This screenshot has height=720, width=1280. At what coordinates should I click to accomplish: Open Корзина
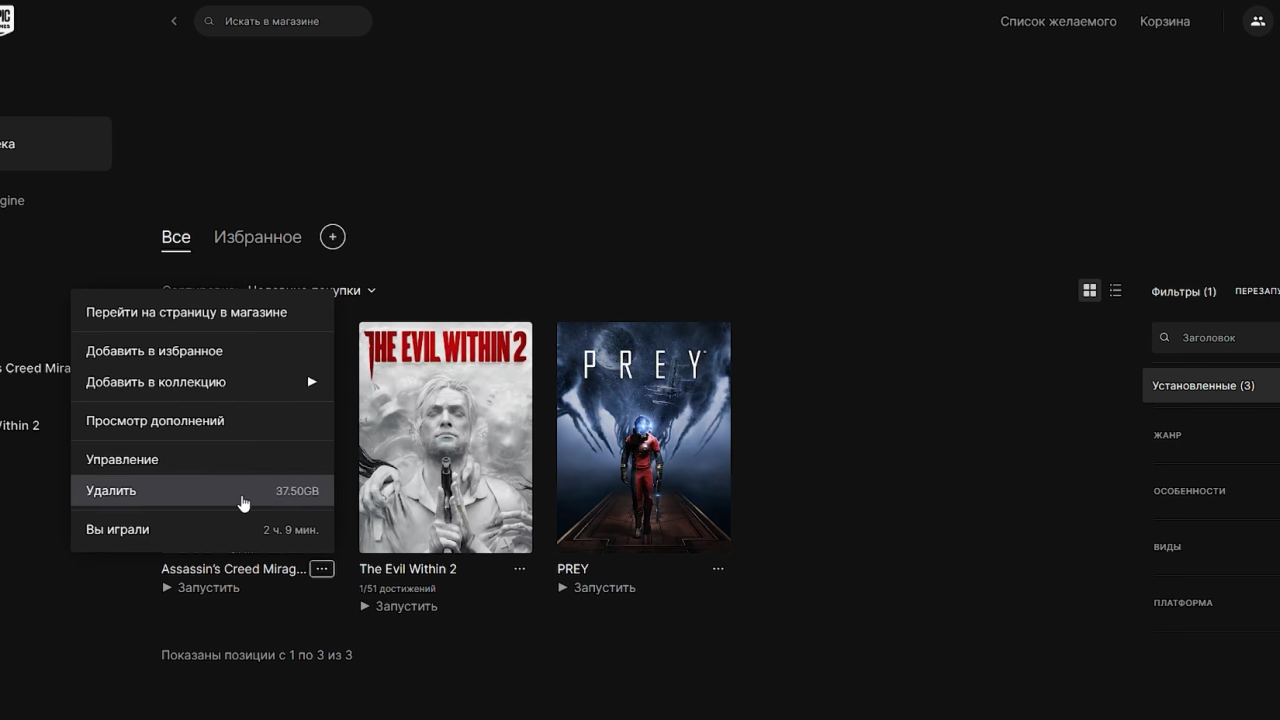(x=1165, y=21)
